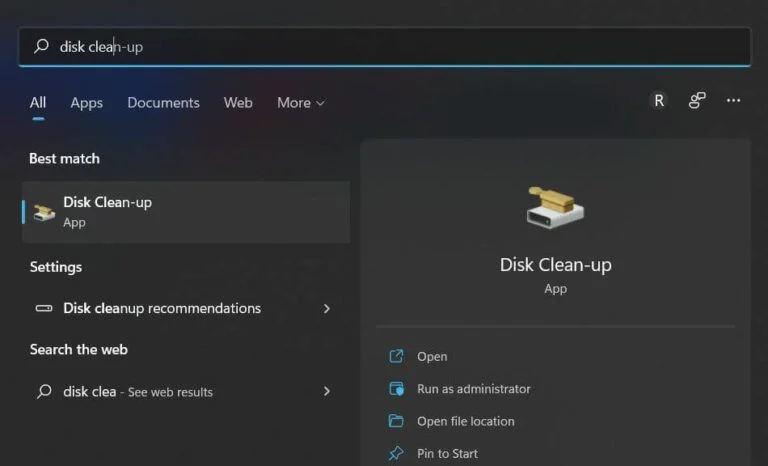Screen dimensions: 768x466
Task: Click Run as administrator
Action: [474, 389]
